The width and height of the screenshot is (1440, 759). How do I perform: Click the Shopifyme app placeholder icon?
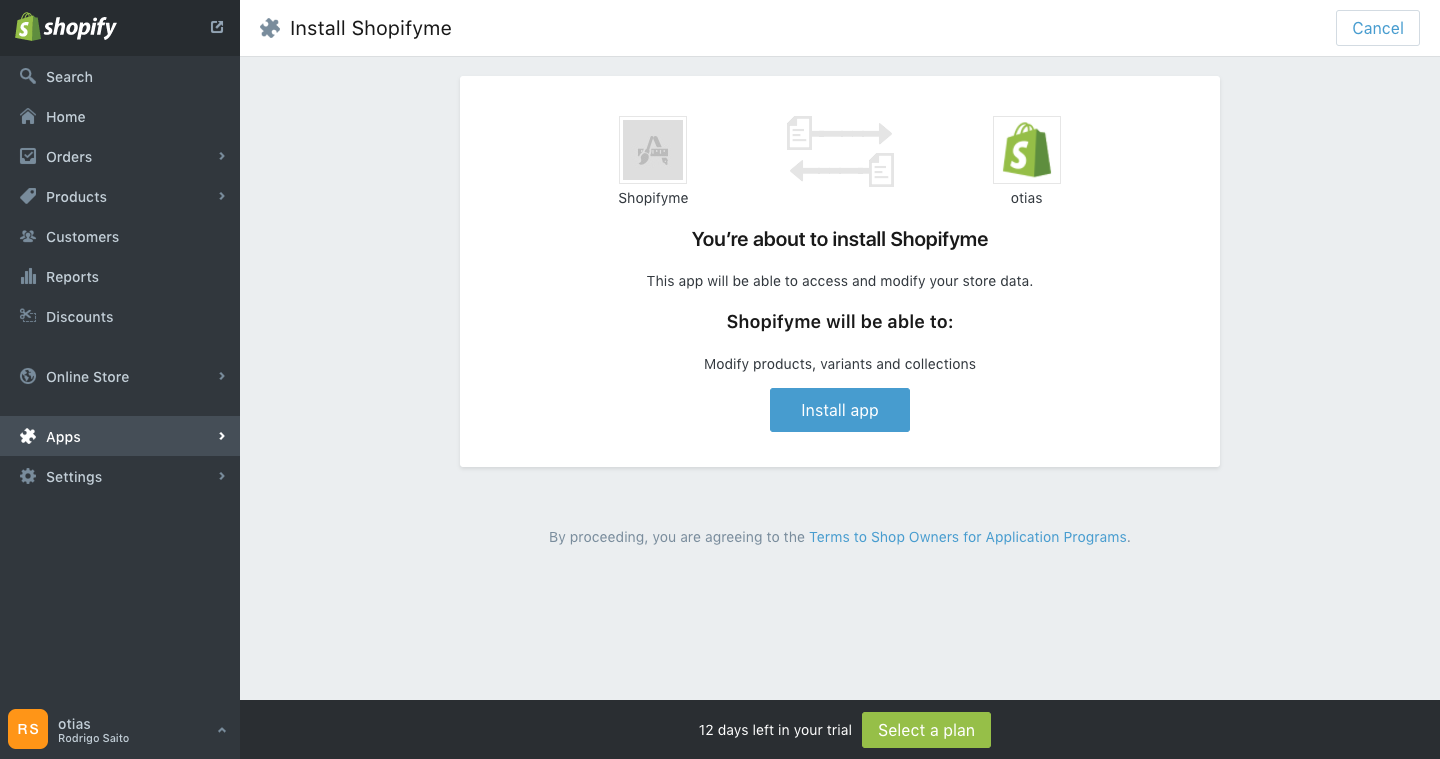653,150
